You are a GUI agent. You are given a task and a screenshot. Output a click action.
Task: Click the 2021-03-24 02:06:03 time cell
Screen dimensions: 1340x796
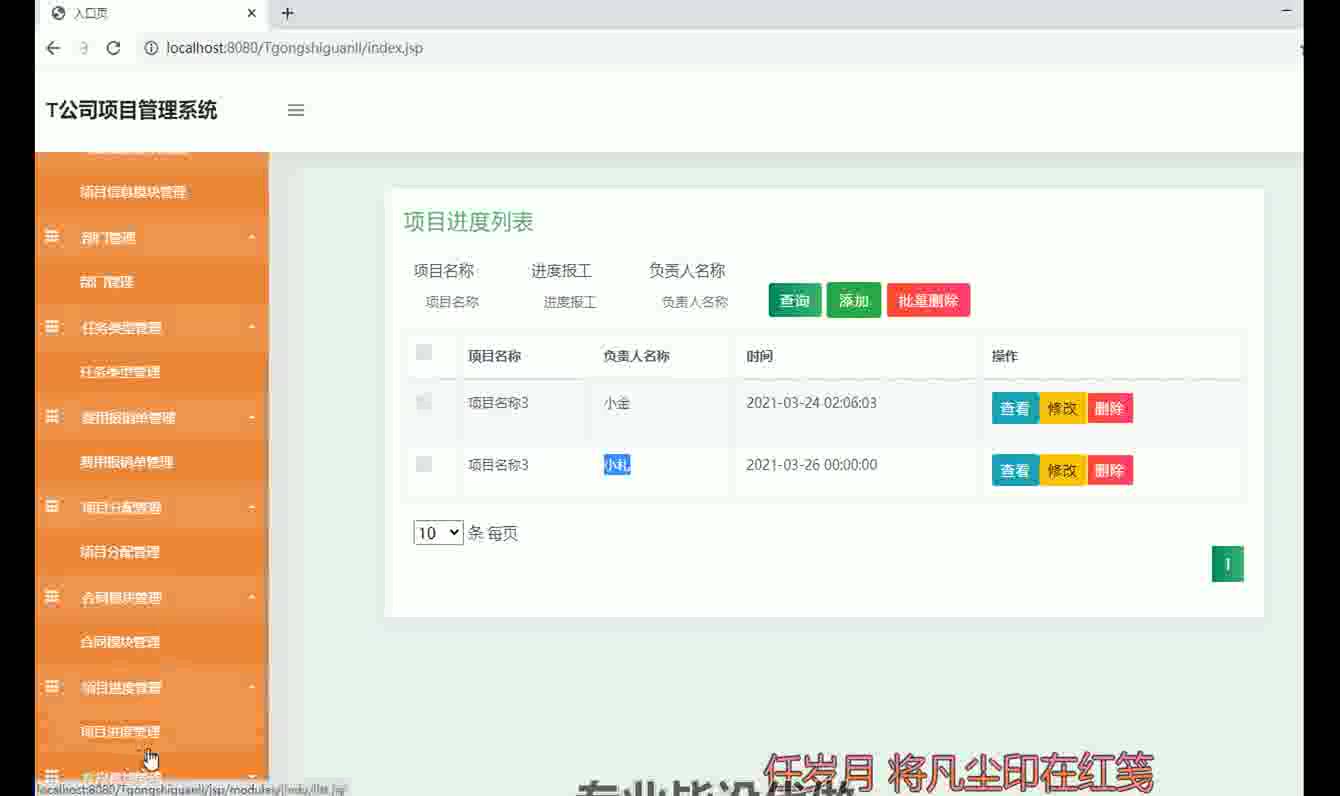pos(812,403)
